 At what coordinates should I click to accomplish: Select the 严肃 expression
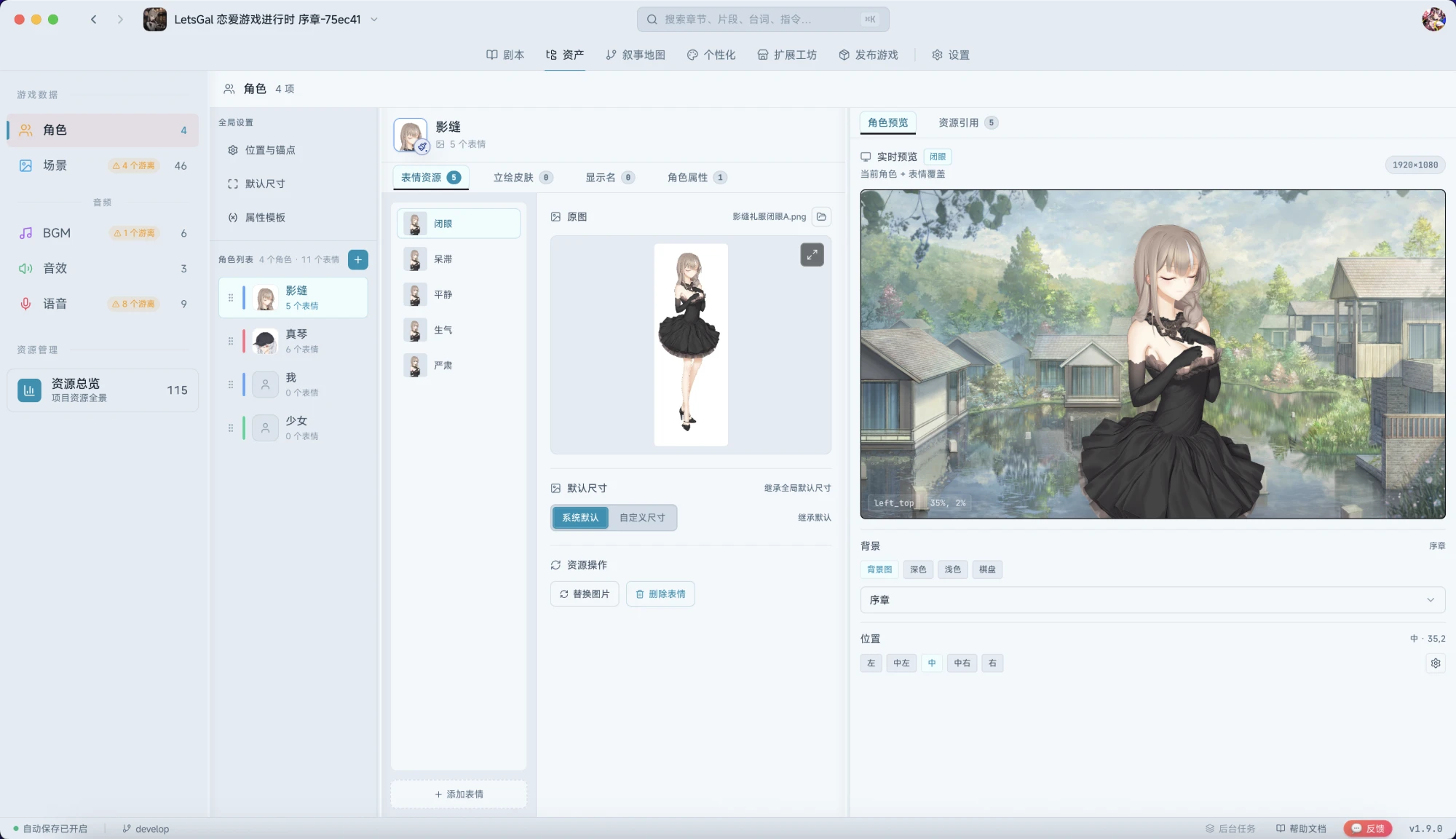pyautogui.click(x=459, y=366)
